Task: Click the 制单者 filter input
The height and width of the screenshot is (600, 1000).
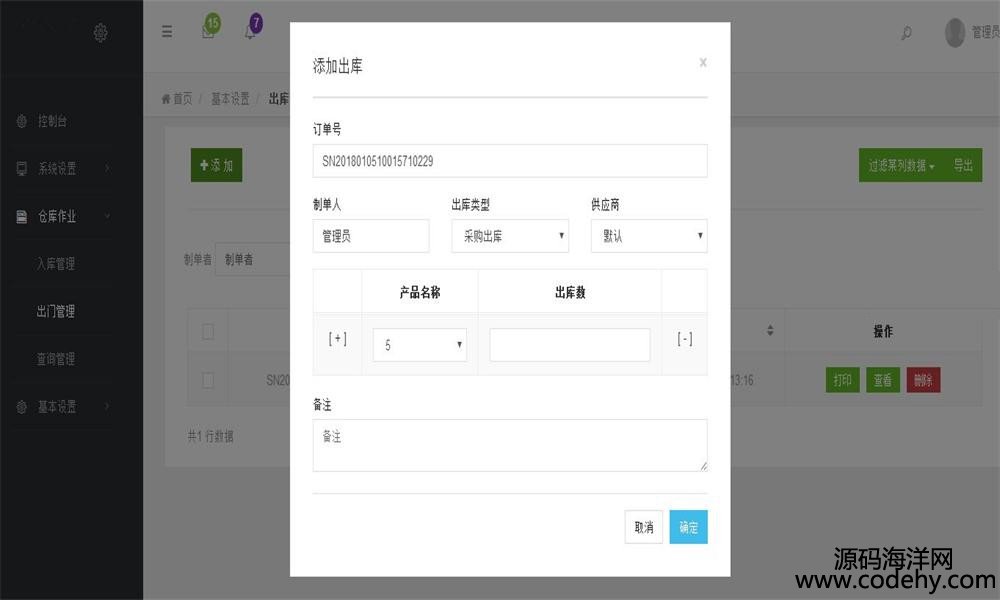Action: (253, 260)
